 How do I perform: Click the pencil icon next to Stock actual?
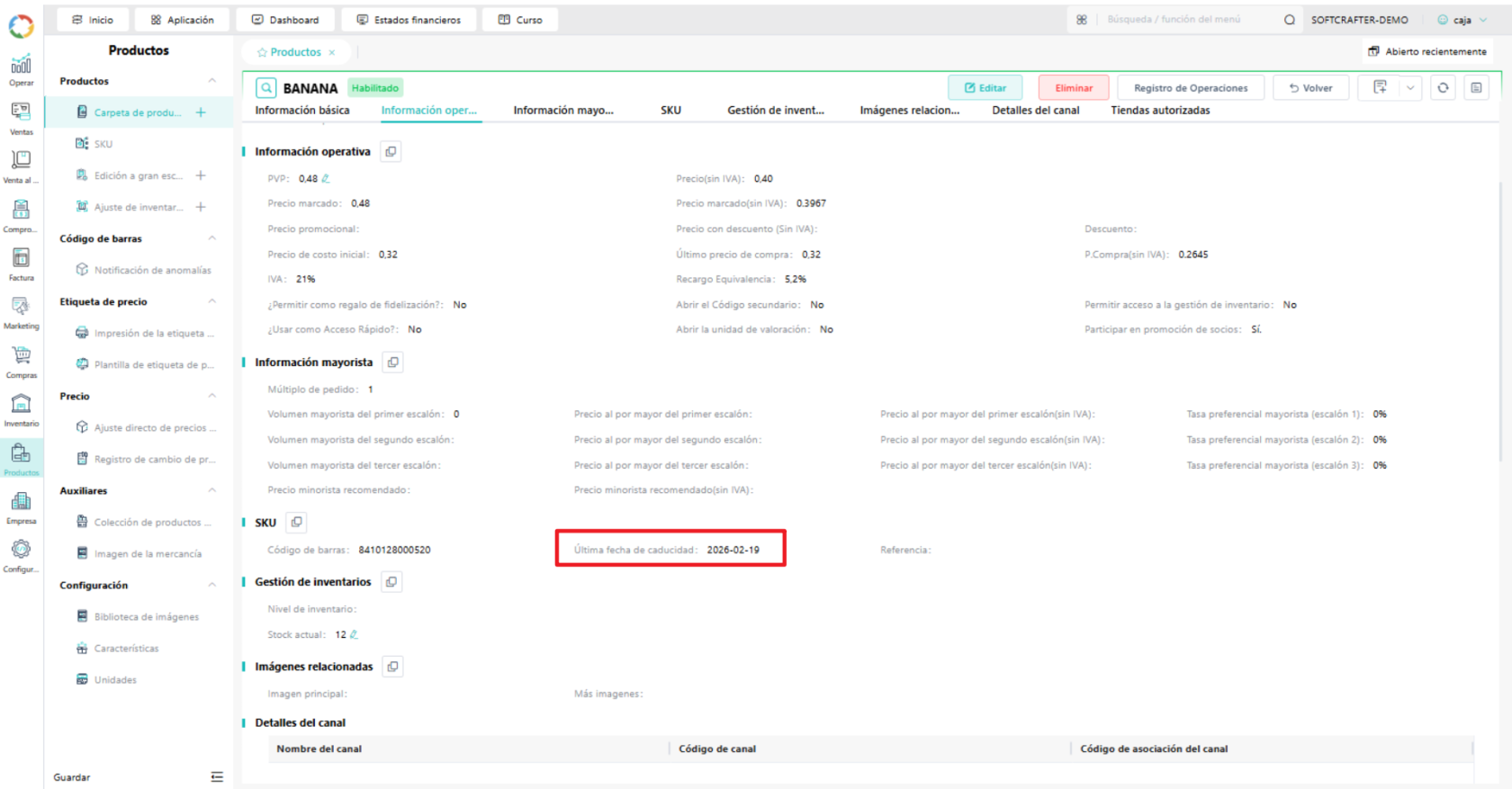tap(354, 634)
